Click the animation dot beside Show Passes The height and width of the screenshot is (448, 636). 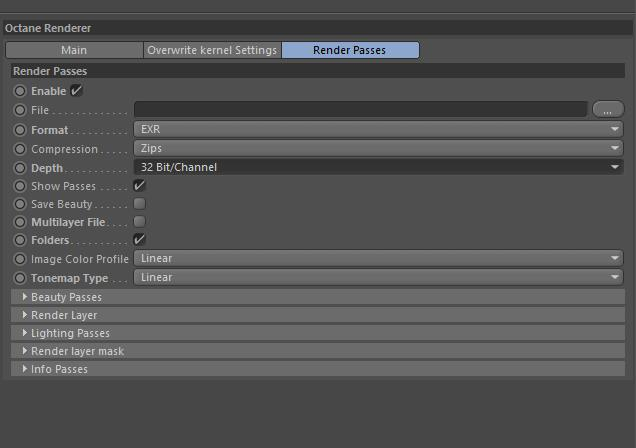20,186
